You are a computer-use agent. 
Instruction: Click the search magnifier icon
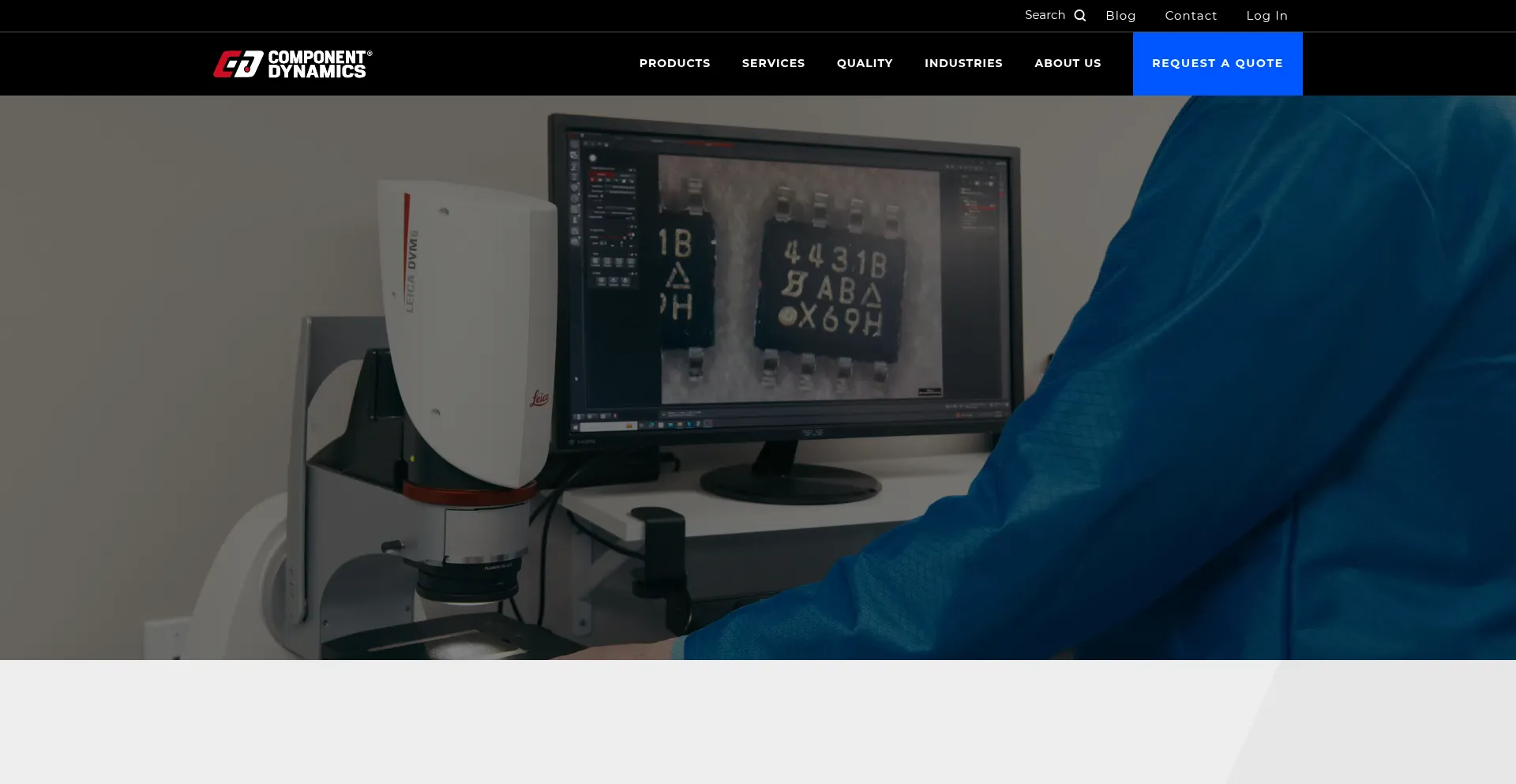pos(1079,16)
